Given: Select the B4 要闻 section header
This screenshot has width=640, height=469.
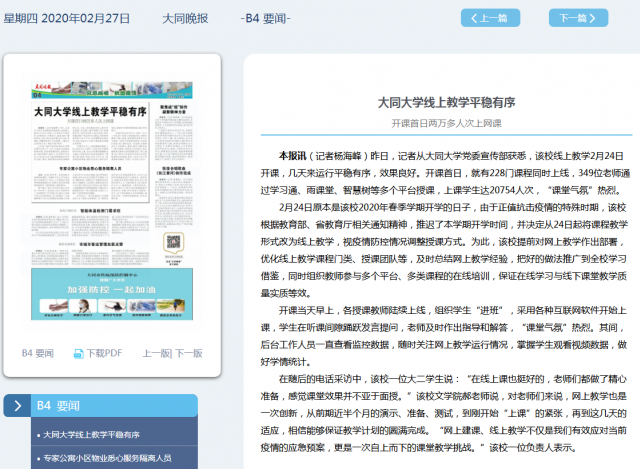Looking at the screenshot, I should point(114,406).
